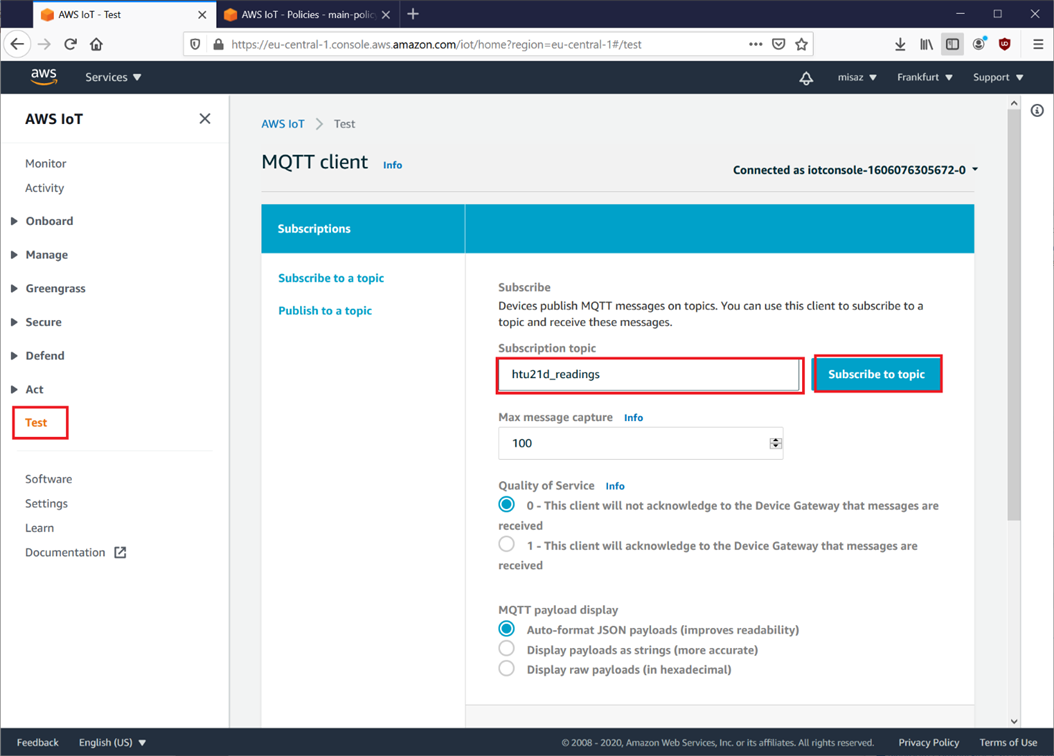Open the AWS notifications bell
The height and width of the screenshot is (756, 1054).
pyautogui.click(x=806, y=77)
